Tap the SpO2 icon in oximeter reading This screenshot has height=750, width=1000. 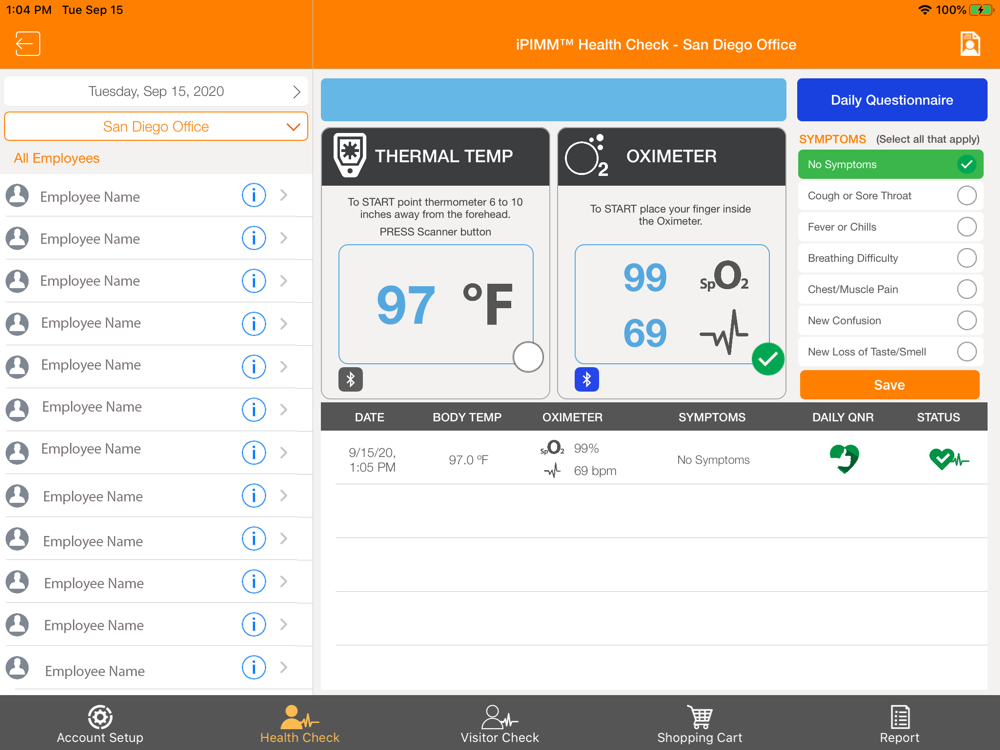pyautogui.click(x=724, y=276)
